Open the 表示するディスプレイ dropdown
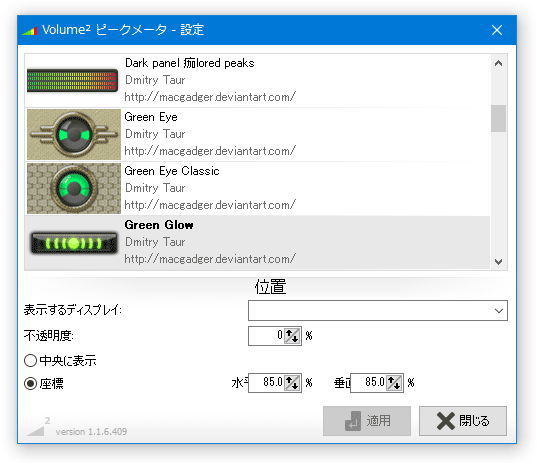The image size is (537, 463). tap(378, 311)
